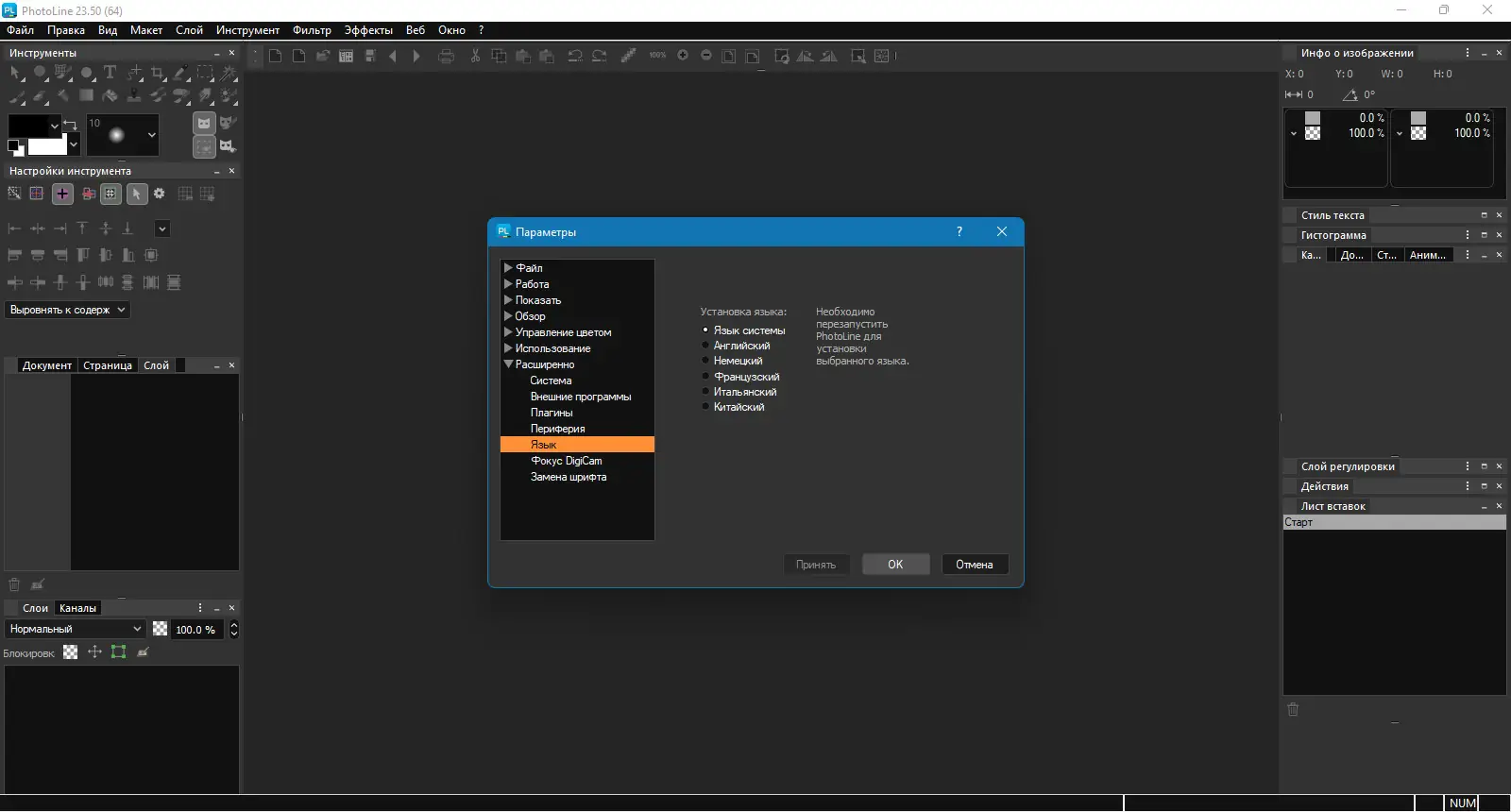
Task: Select the Старт entry in Лист вставок
Action: (x=1394, y=522)
